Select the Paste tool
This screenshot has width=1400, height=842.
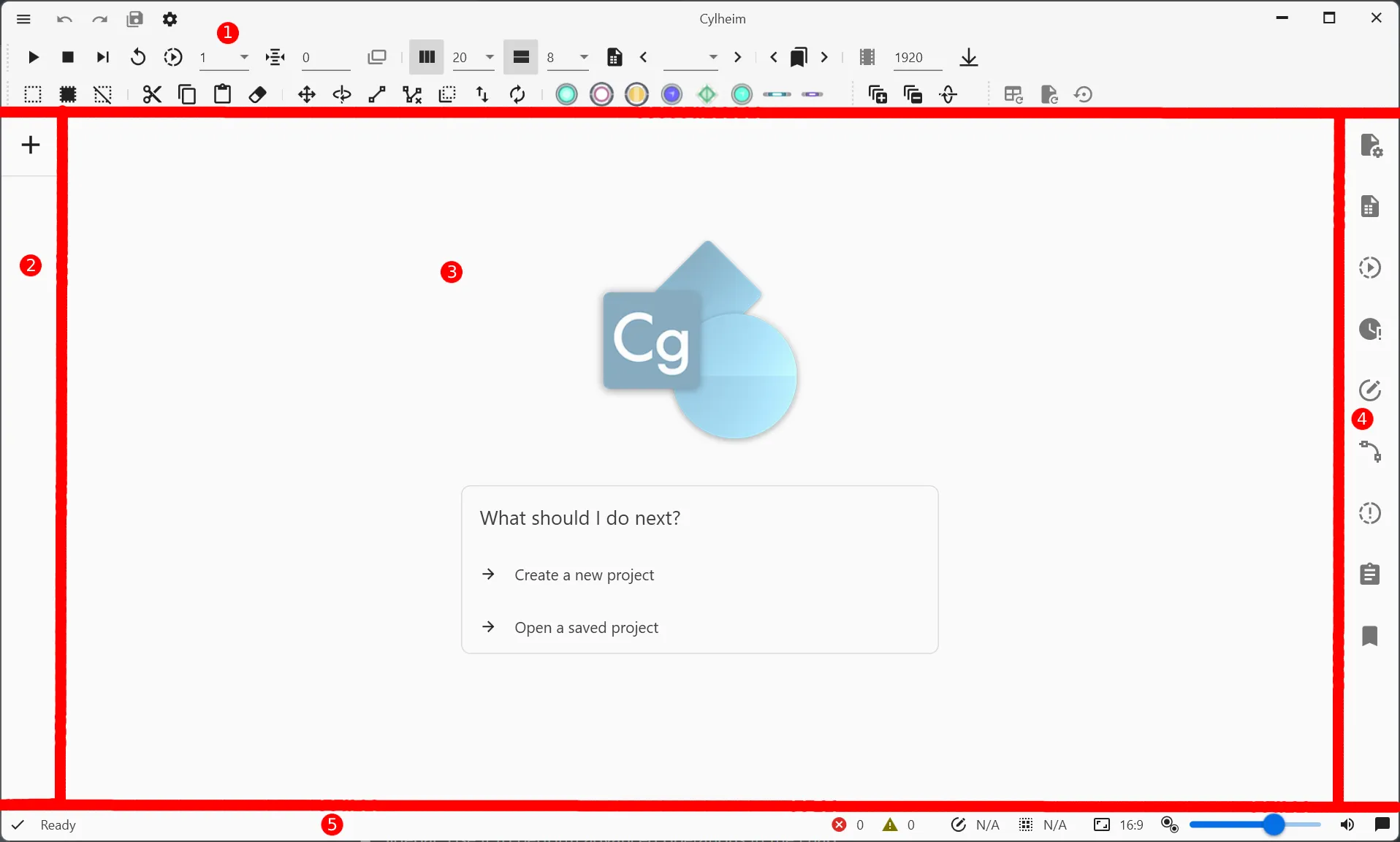[222, 94]
